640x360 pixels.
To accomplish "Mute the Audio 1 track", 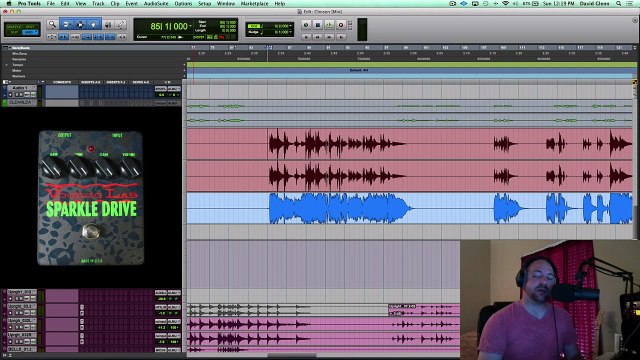I will coord(21,94).
